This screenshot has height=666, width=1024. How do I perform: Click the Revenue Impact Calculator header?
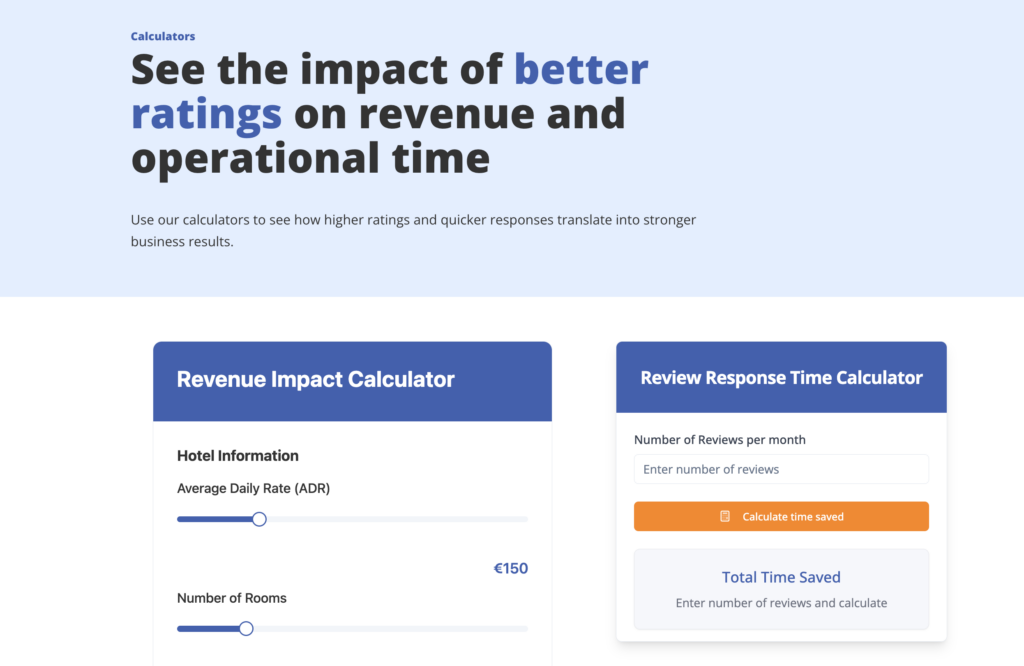pos(316,380)
